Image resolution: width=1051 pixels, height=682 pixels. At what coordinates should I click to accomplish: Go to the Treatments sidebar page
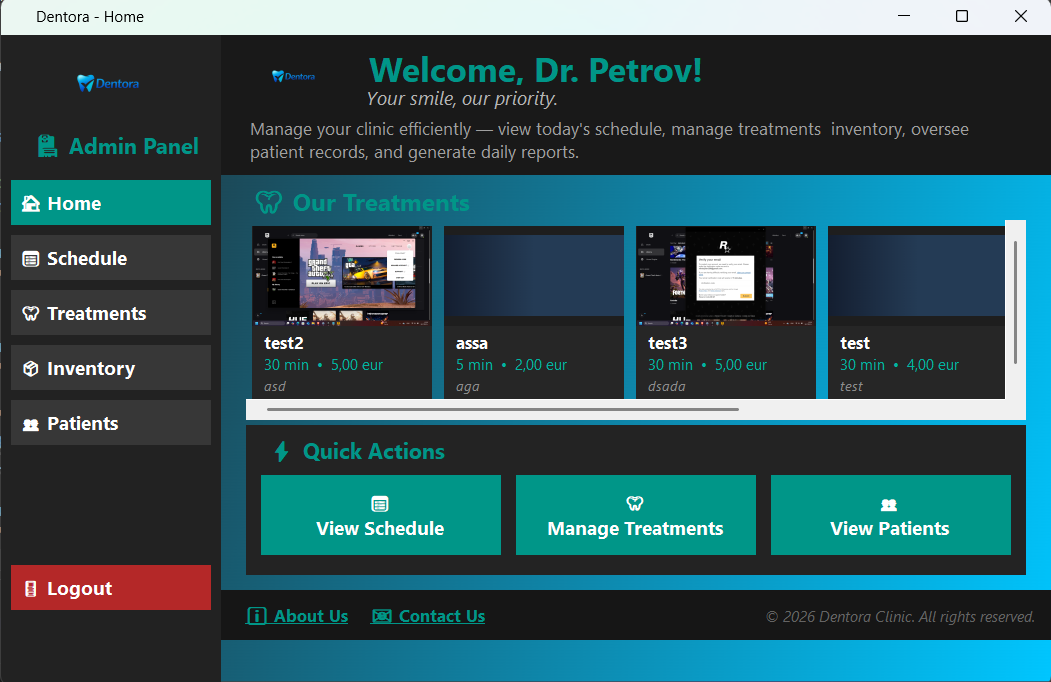[110, 313]
